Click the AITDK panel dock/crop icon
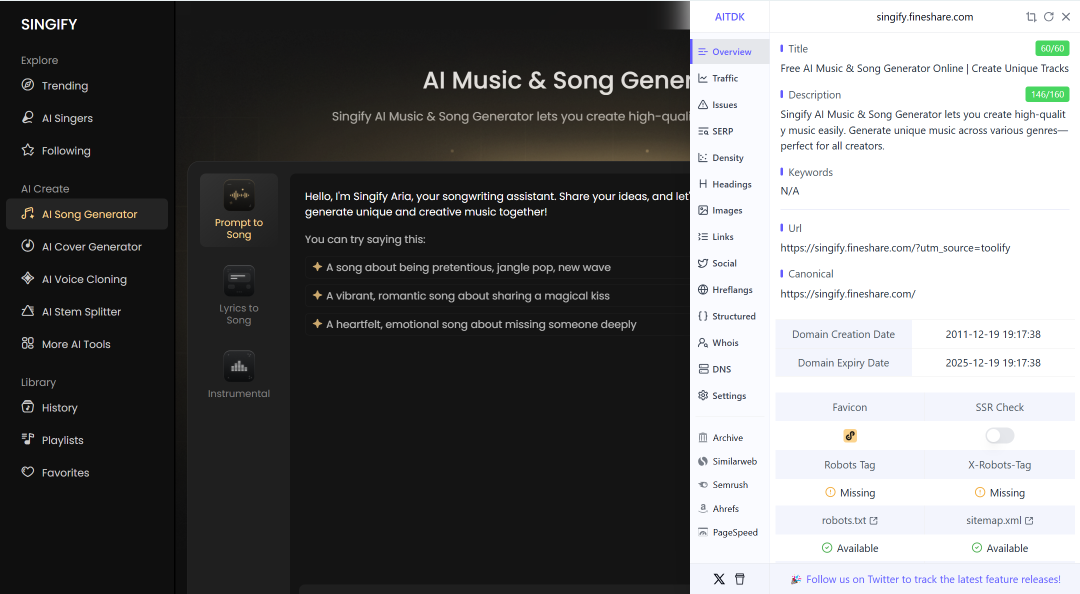This screenshot has height=594, width=1080. 1031,17
